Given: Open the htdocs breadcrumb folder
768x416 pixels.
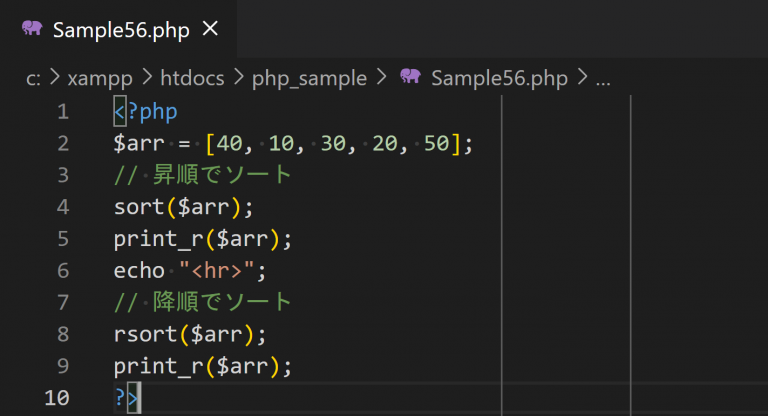Looking at the screenshot, I should click(194, 79).
